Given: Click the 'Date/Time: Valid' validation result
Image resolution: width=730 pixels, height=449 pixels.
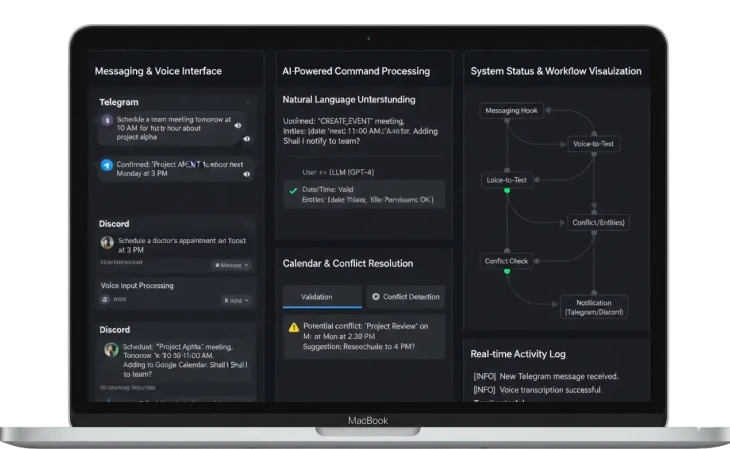Looking at the screenshot, I should pos(364,194).
